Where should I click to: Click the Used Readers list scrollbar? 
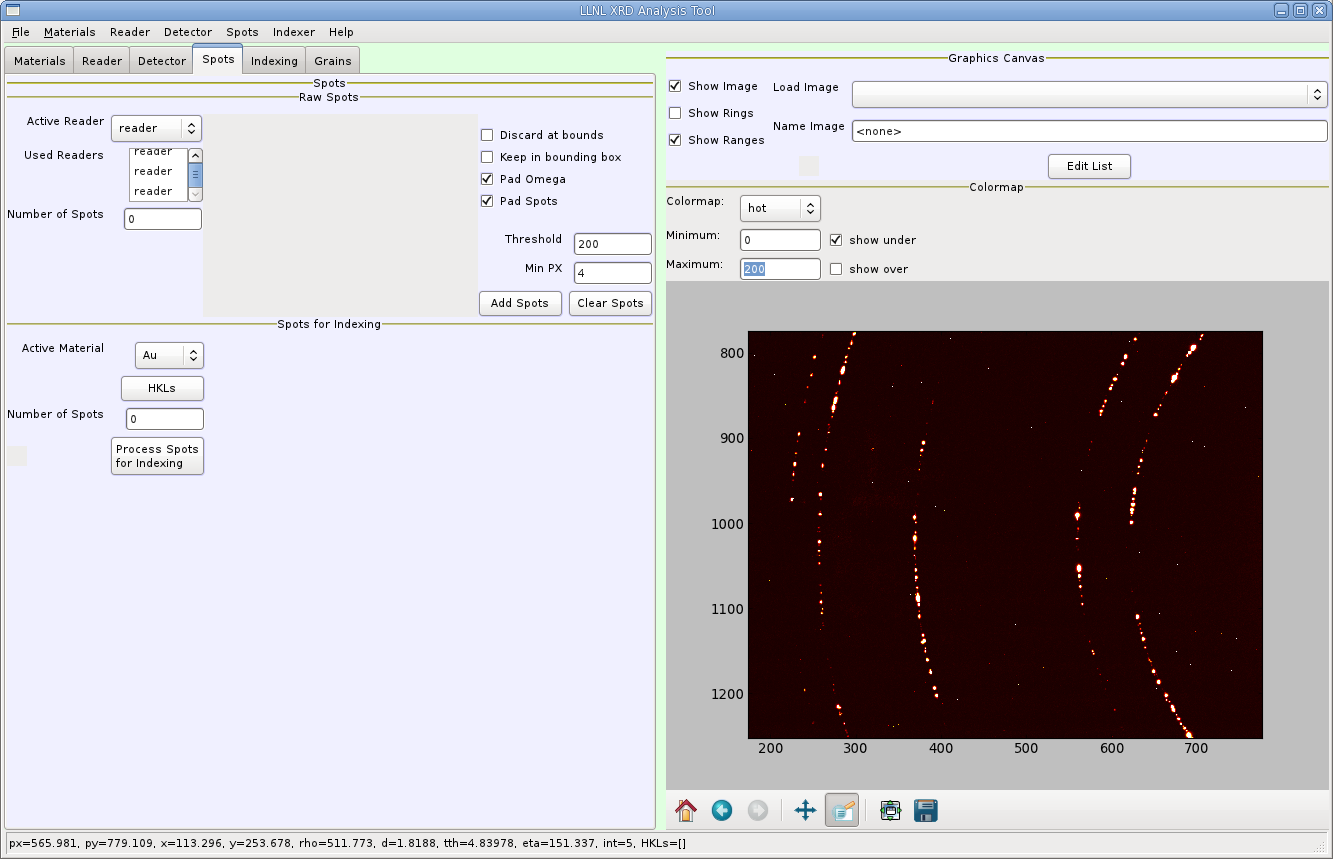(x=195, y=175)
